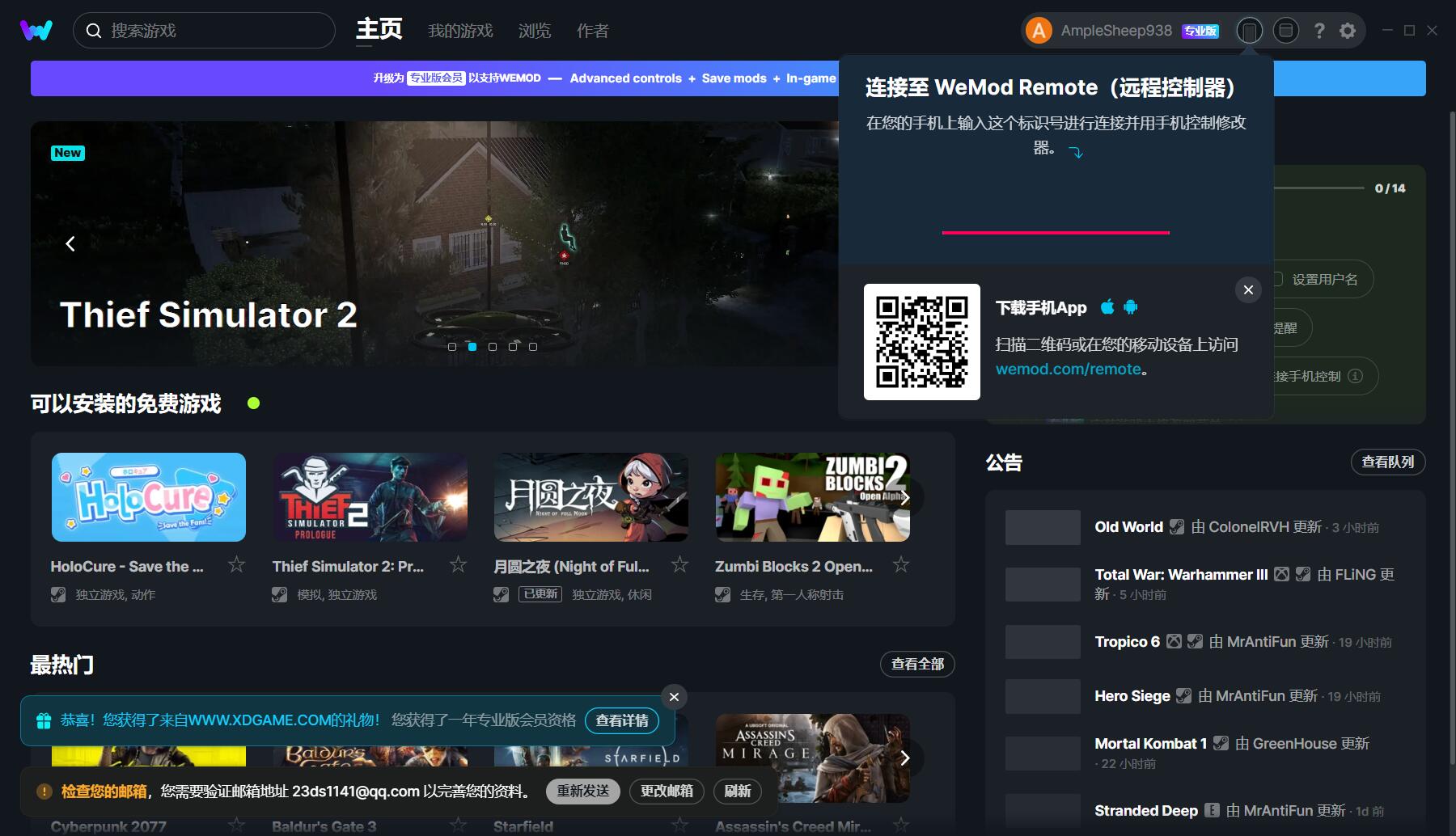Image resolution: width=1456 pixels, height=836 pixels.
Task: Click info icon next to 接手机控制
Action: [1355, 376]
